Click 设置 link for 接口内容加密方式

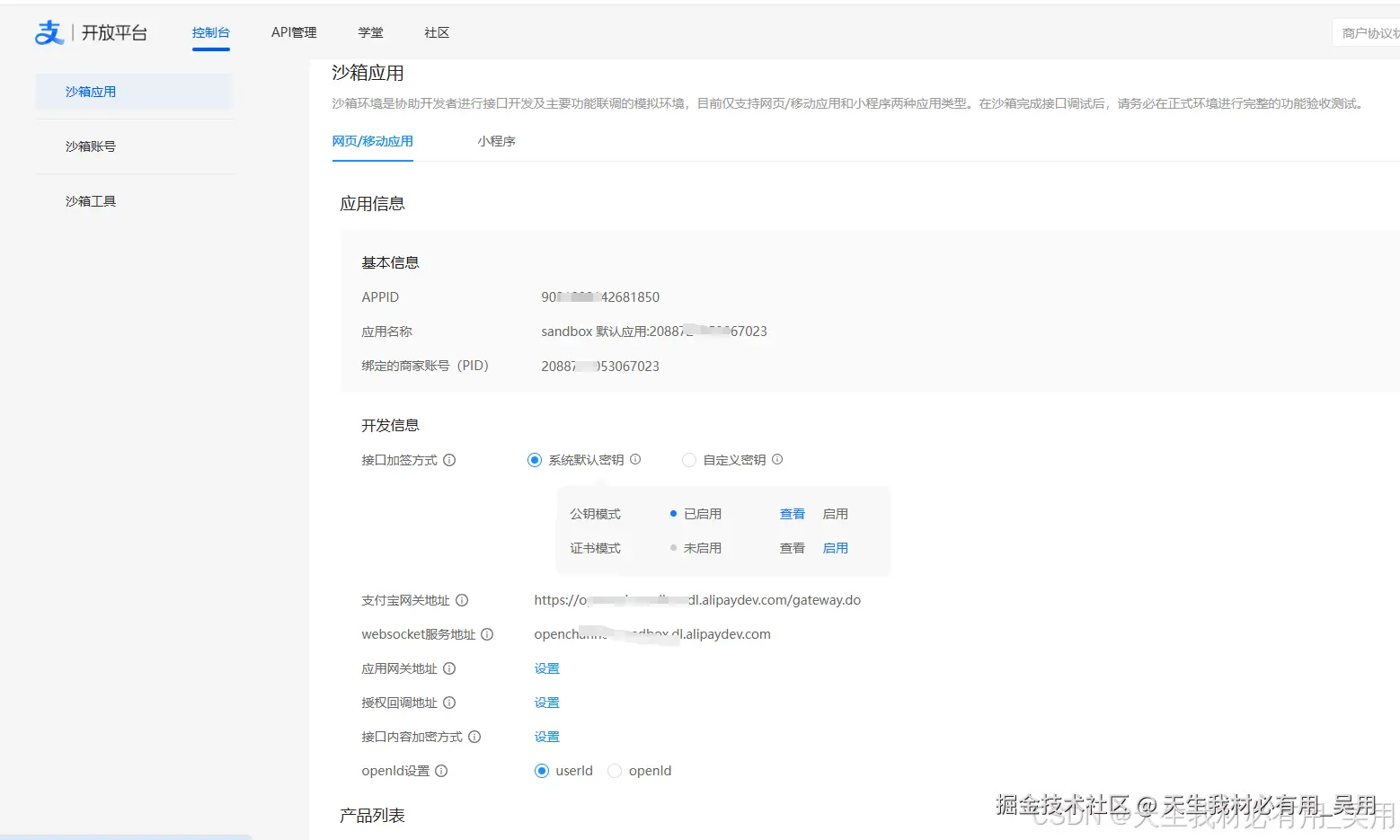coord(547,737)
